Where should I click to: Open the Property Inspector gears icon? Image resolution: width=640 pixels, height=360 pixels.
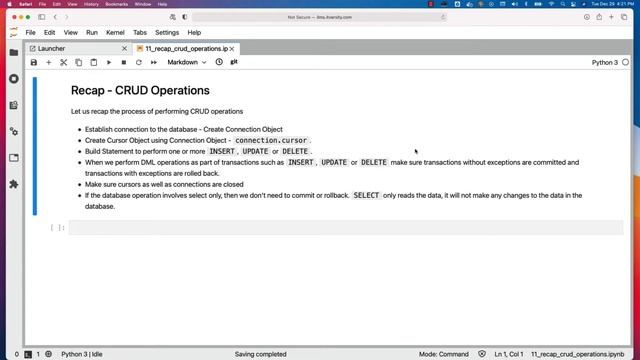click(14, 131)
